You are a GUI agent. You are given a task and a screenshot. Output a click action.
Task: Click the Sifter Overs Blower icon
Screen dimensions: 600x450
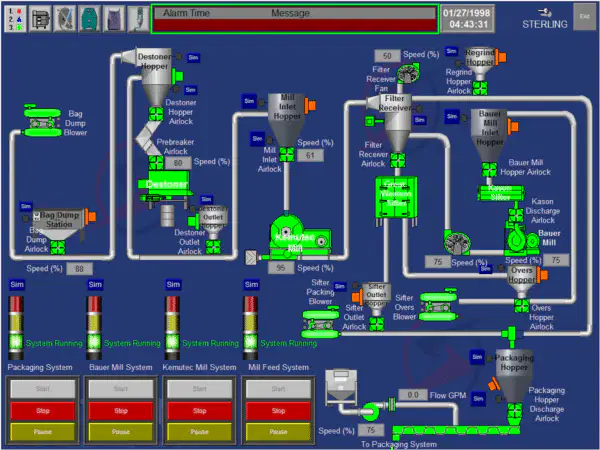click(439, 306)
